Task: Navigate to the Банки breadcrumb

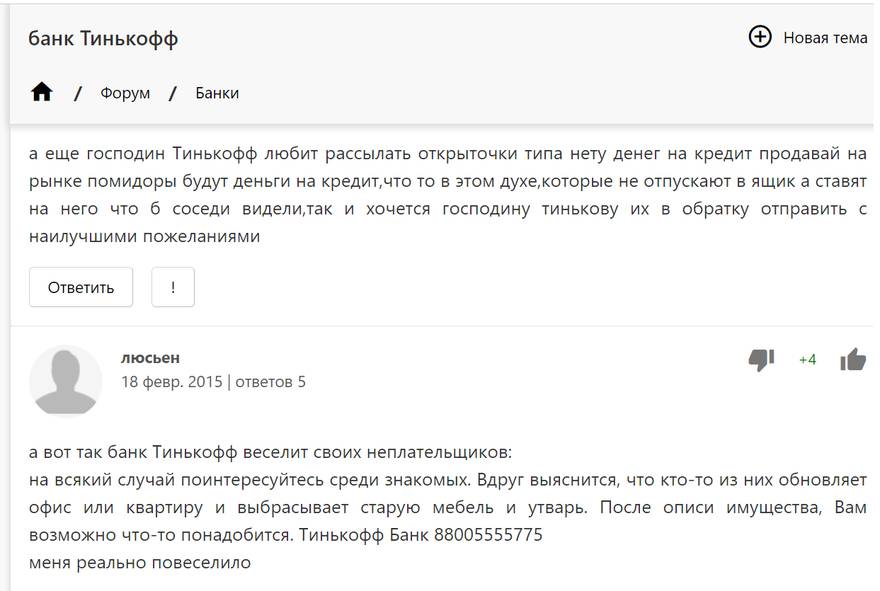Action: 217,93
